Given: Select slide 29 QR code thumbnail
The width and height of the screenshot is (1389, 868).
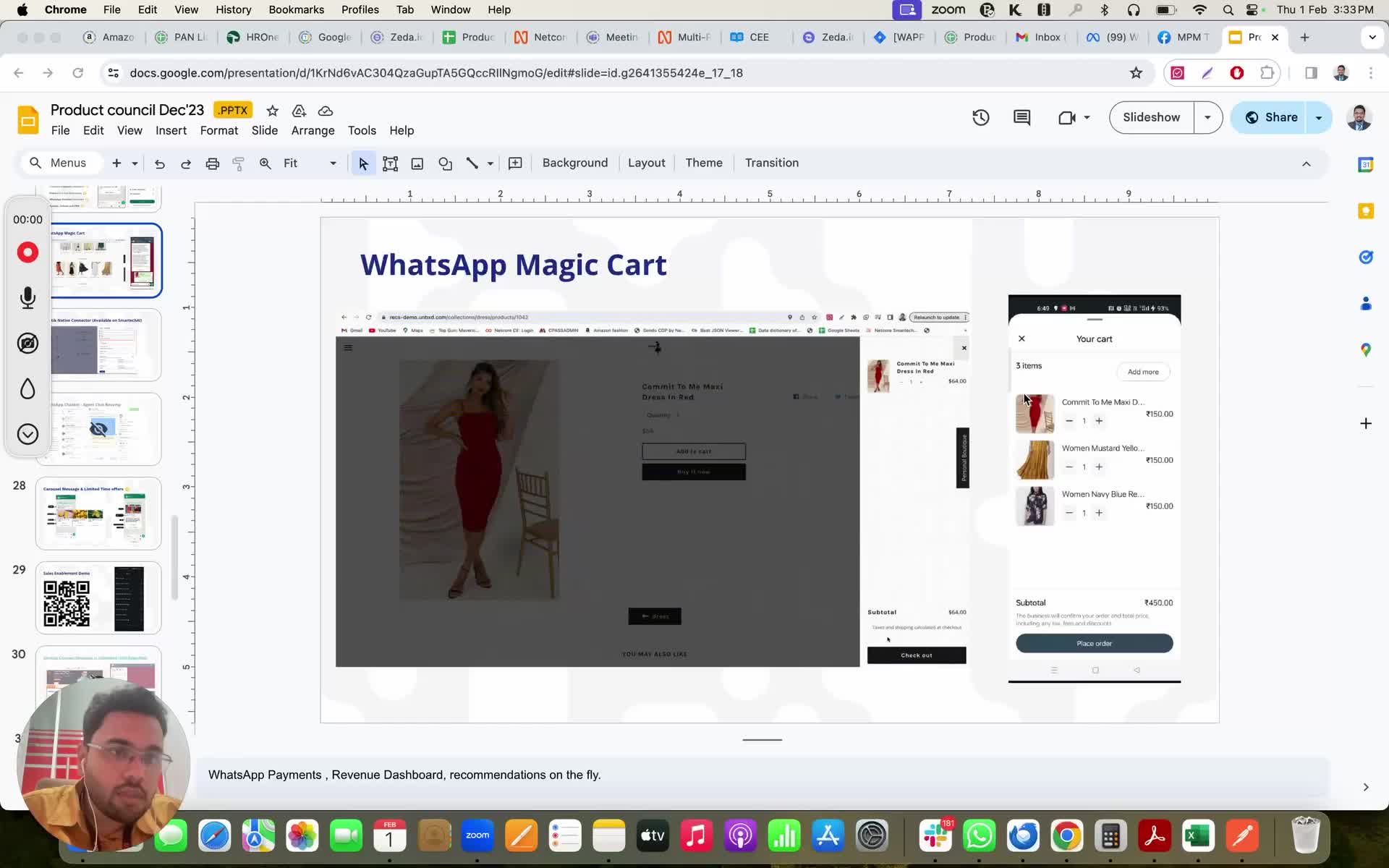Looking at the screenshot, I should click(x=98, y=597).
